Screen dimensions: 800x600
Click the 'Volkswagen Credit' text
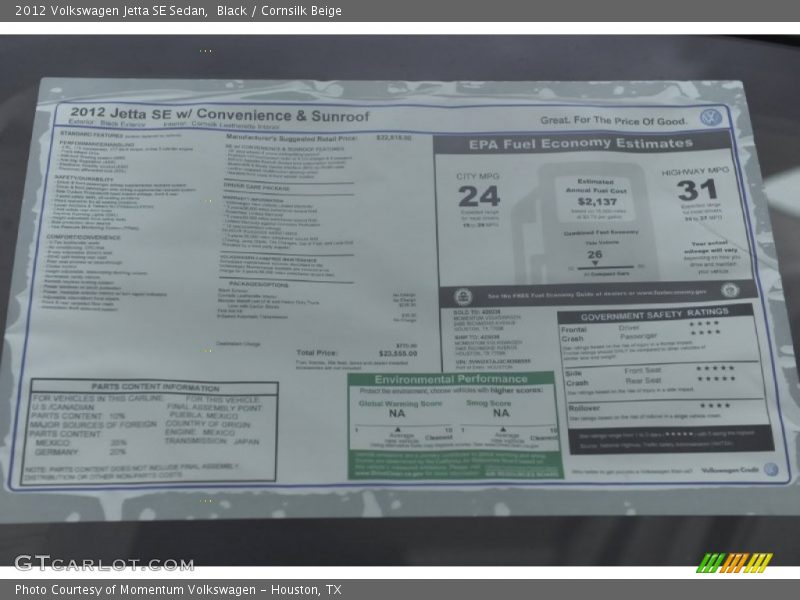[730, 470]
